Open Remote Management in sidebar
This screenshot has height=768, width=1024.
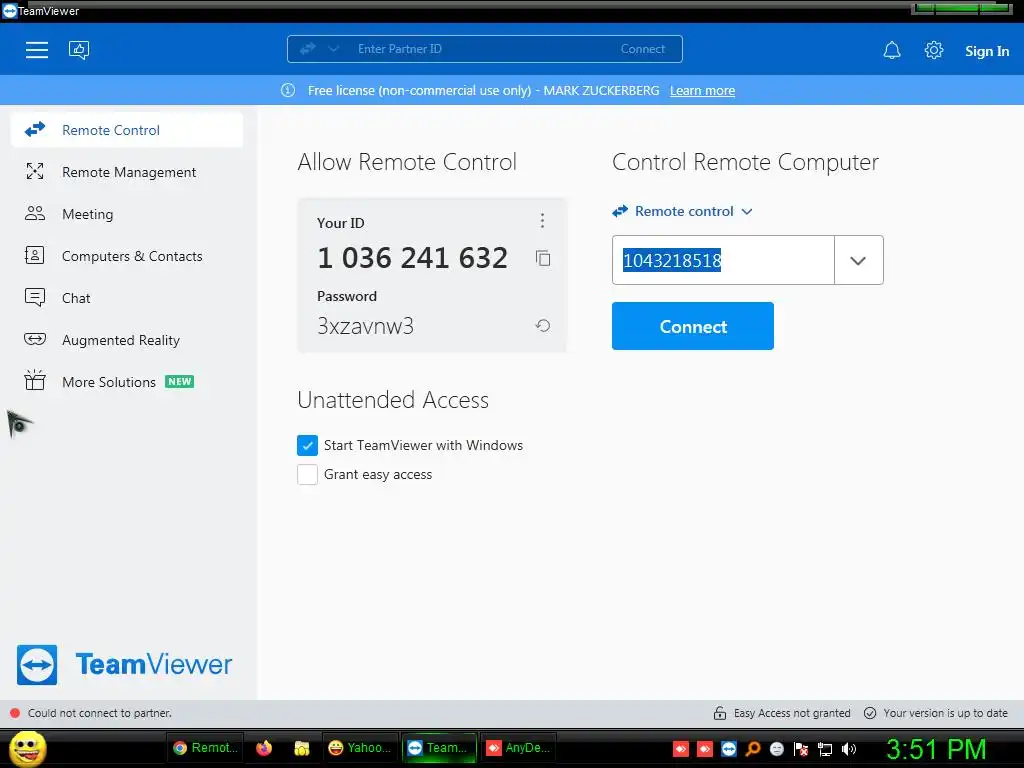point(127,172)
